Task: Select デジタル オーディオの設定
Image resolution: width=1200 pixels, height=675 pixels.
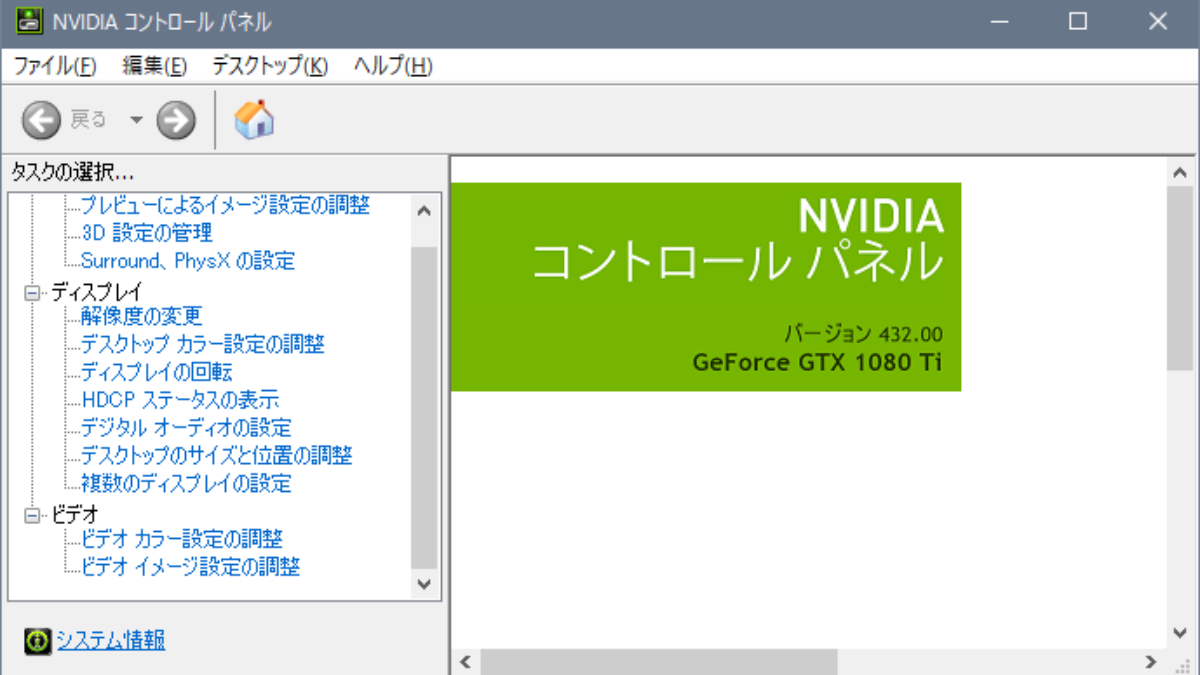Action: tap(186, 429)
